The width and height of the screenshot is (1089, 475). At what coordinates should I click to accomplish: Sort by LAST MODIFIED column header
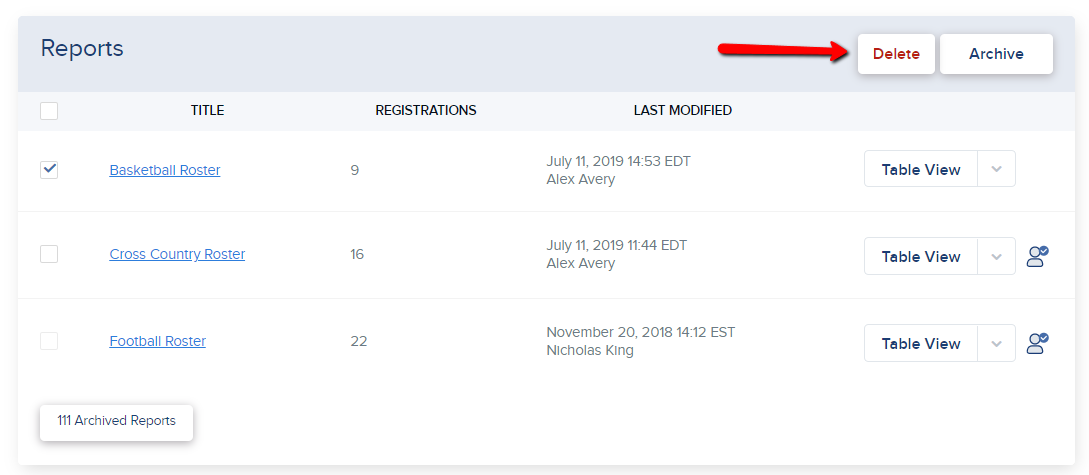[x=683, y=110]
